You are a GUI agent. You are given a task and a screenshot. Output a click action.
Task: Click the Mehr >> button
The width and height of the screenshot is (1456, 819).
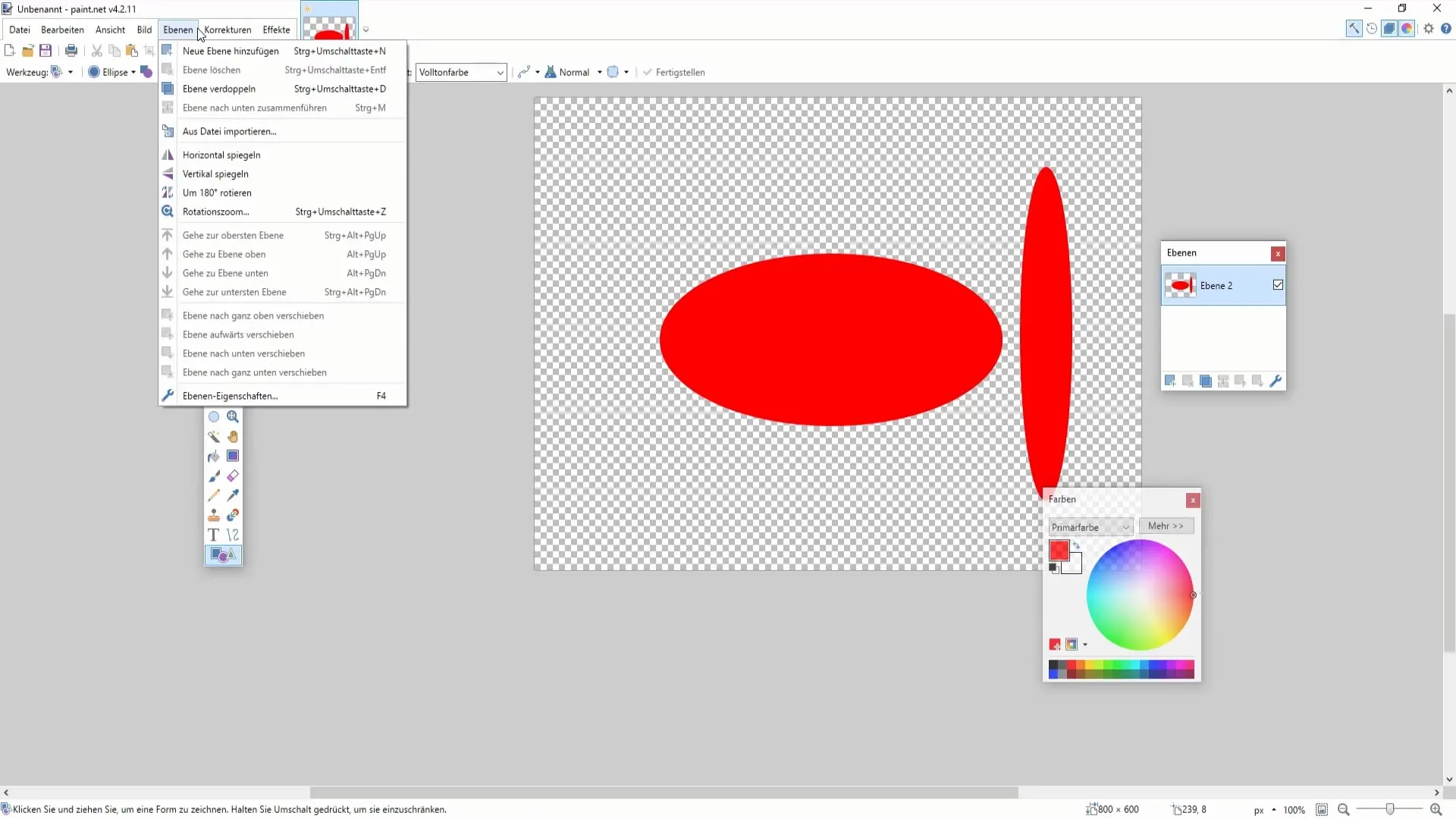tap(1166, 526)
